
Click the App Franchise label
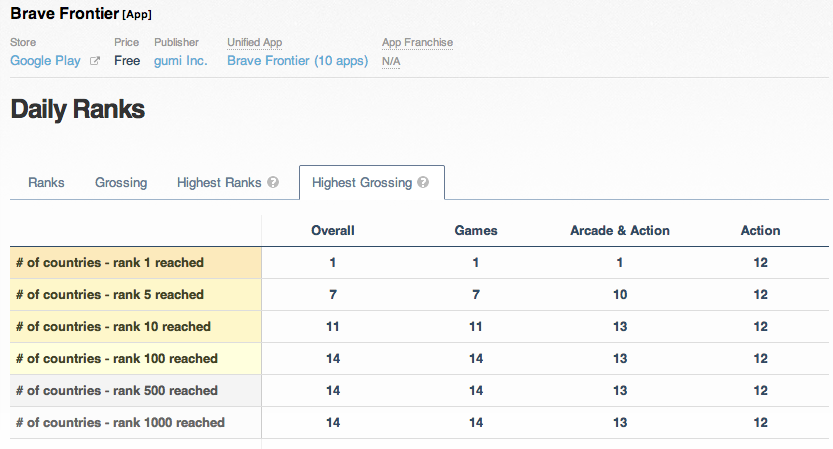[417, 42]
